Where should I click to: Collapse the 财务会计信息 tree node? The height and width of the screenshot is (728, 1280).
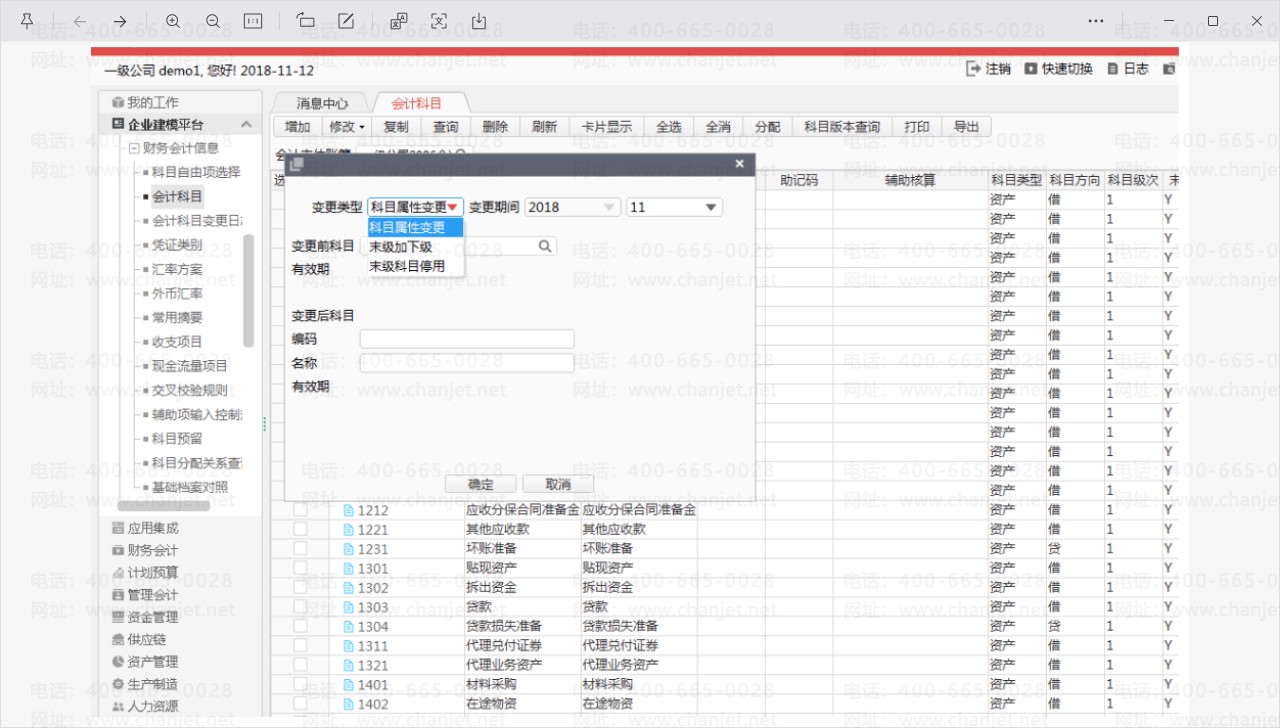pyautogui.click(x=133, y=148)
